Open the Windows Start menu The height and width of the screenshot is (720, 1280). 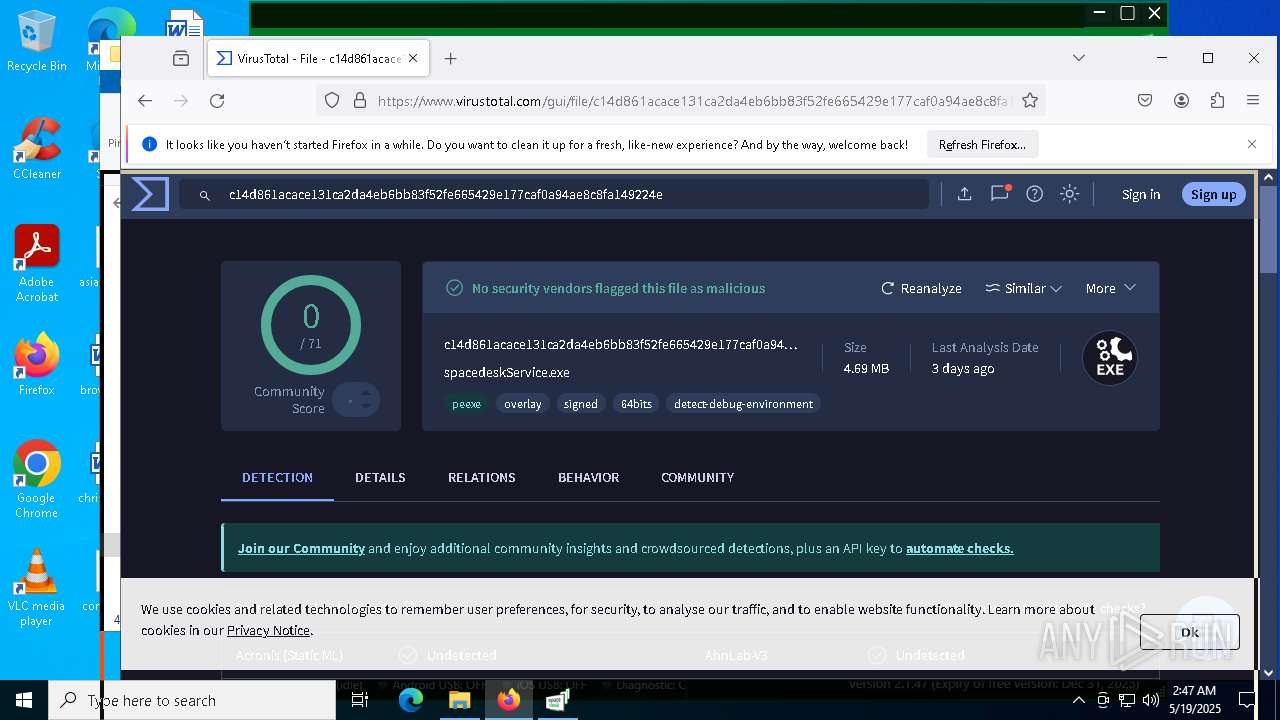[24, 700]
